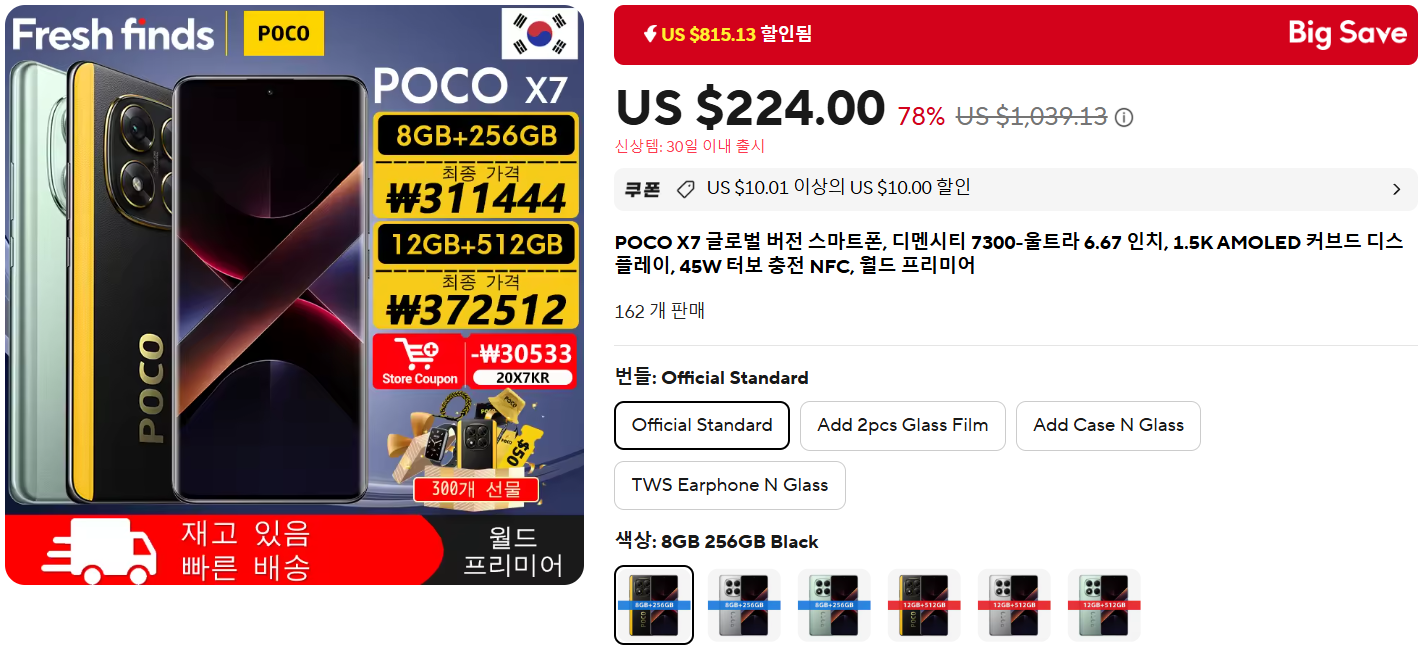
Task: Expand the coupon row chevron arrow
Action: pos(1397,189)
